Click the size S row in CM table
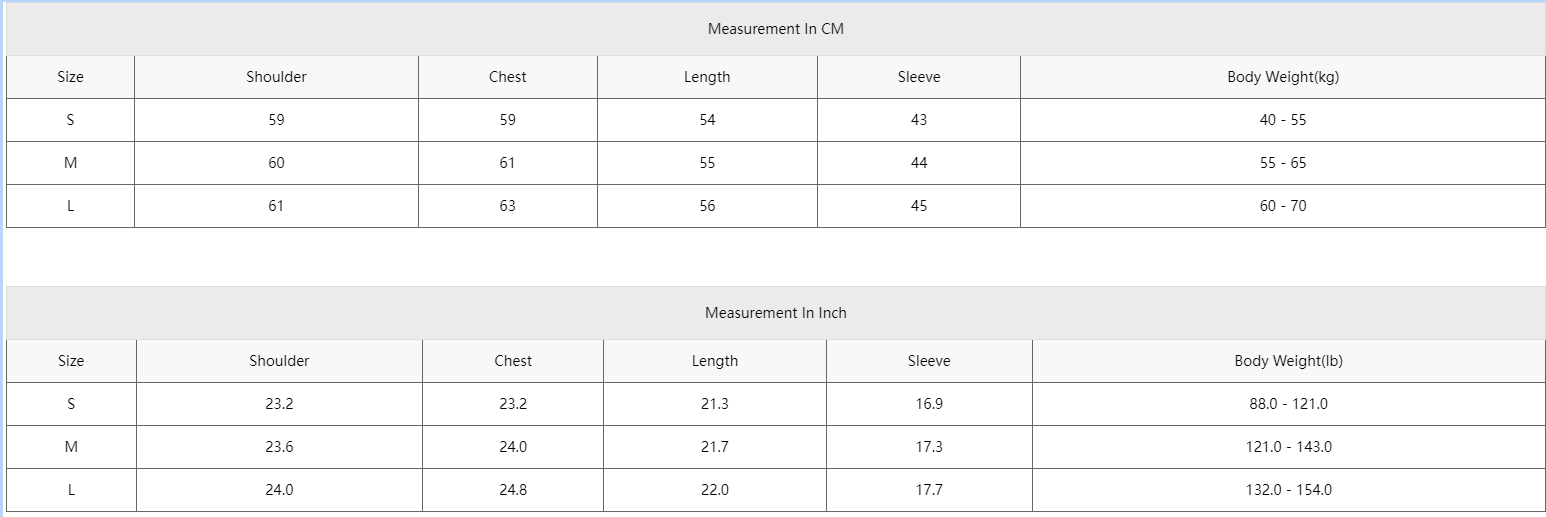This screenshot has height=517, width=1546. 775,120
